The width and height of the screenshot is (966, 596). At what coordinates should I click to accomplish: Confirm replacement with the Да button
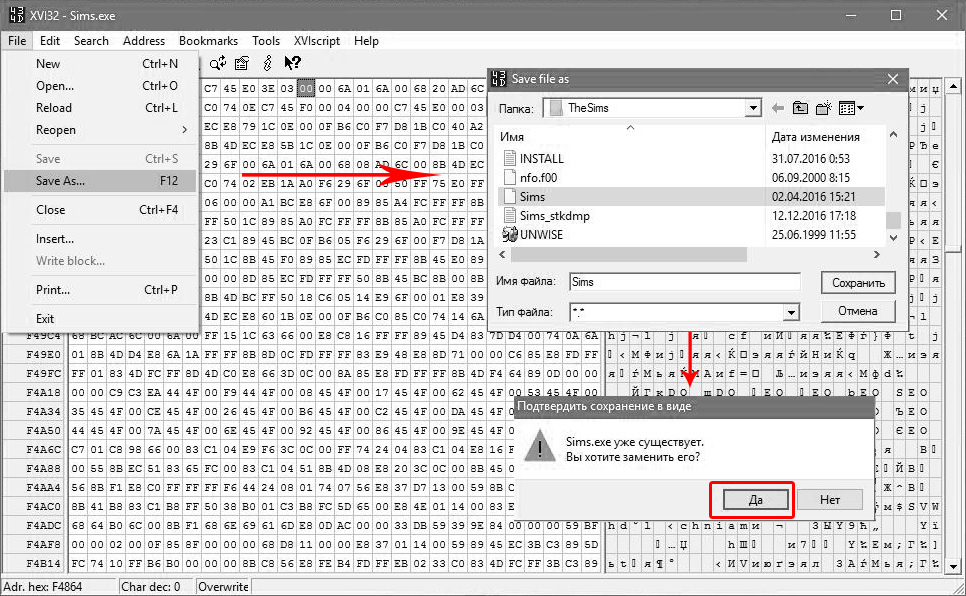[x=755, y=500]
